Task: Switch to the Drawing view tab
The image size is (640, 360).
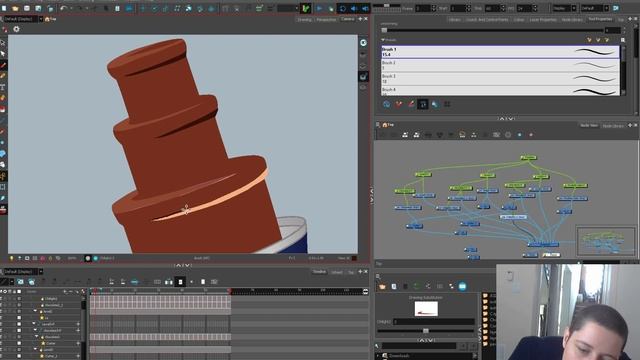Action: point(304,19)
